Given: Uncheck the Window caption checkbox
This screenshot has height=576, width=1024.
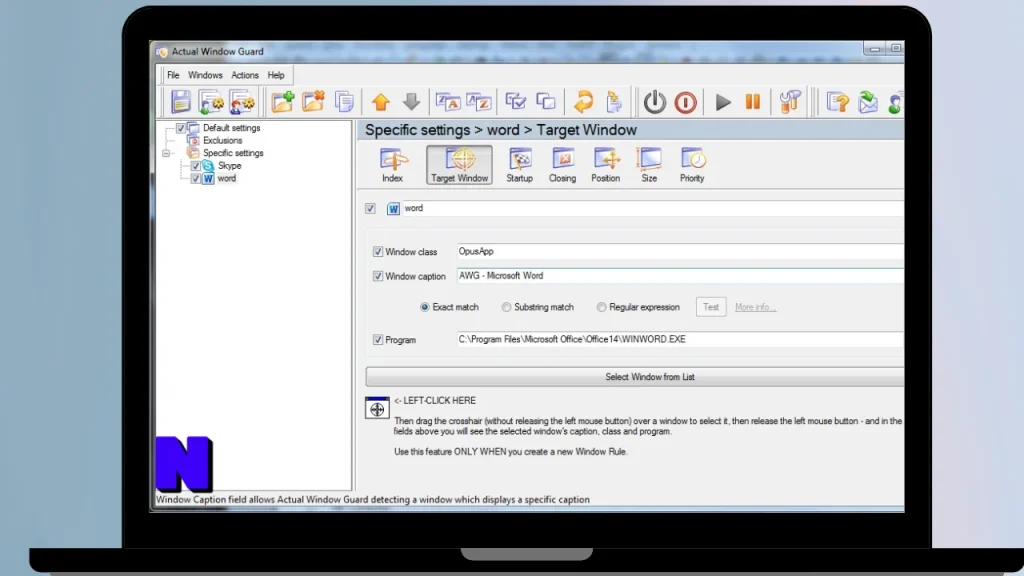Looking at the screenshot, I should pos(377,276).
